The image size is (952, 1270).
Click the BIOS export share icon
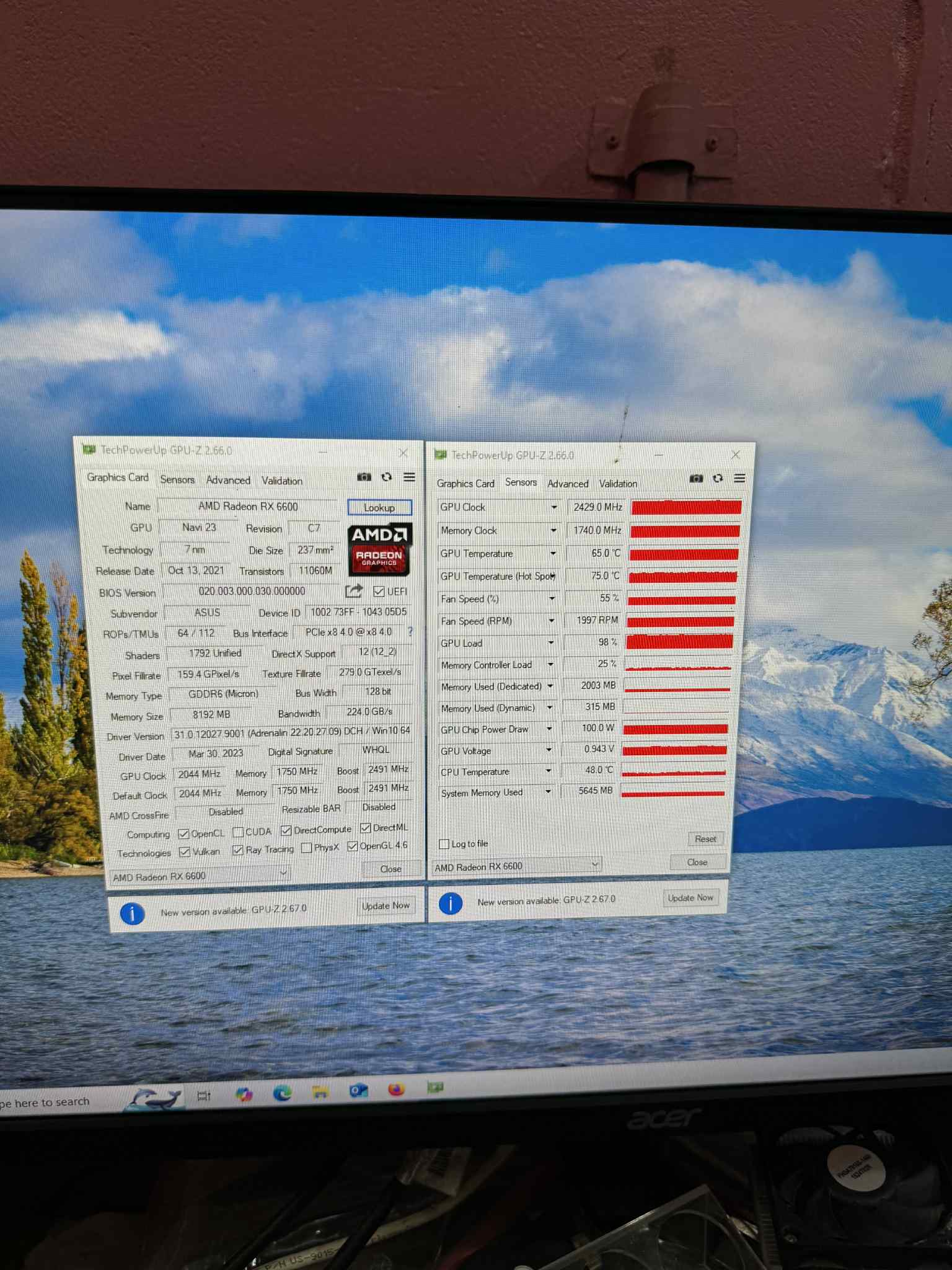point(354,590)
